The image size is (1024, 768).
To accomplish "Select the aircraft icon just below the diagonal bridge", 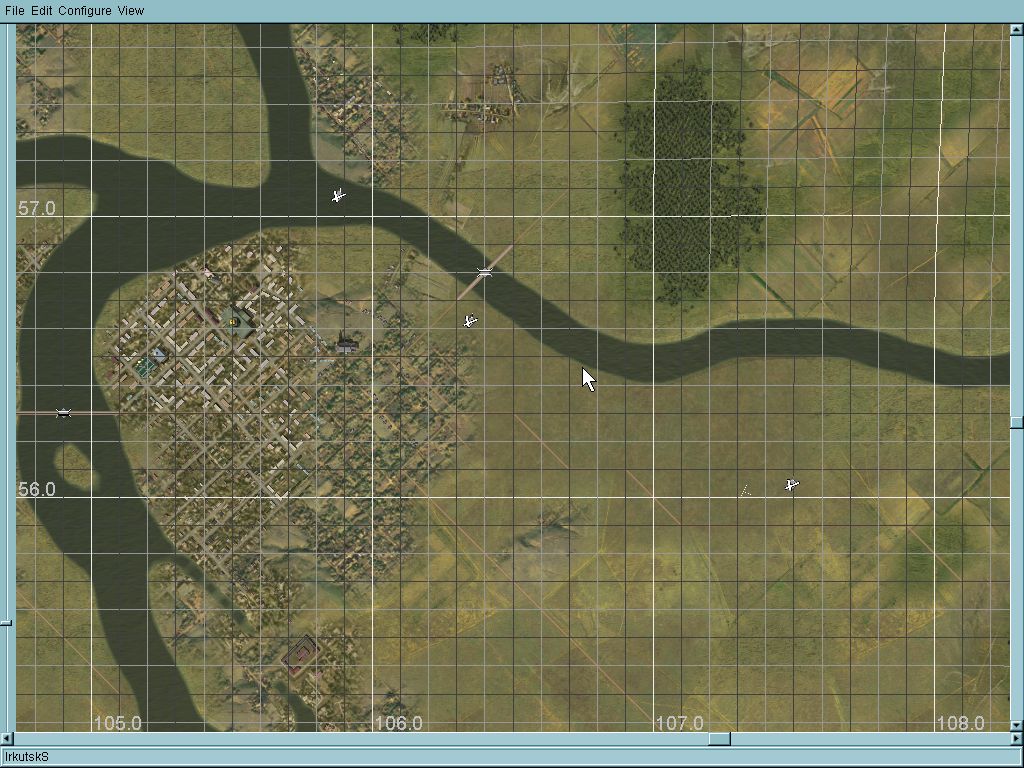I will pyautogui.click(x=470, y=321).
